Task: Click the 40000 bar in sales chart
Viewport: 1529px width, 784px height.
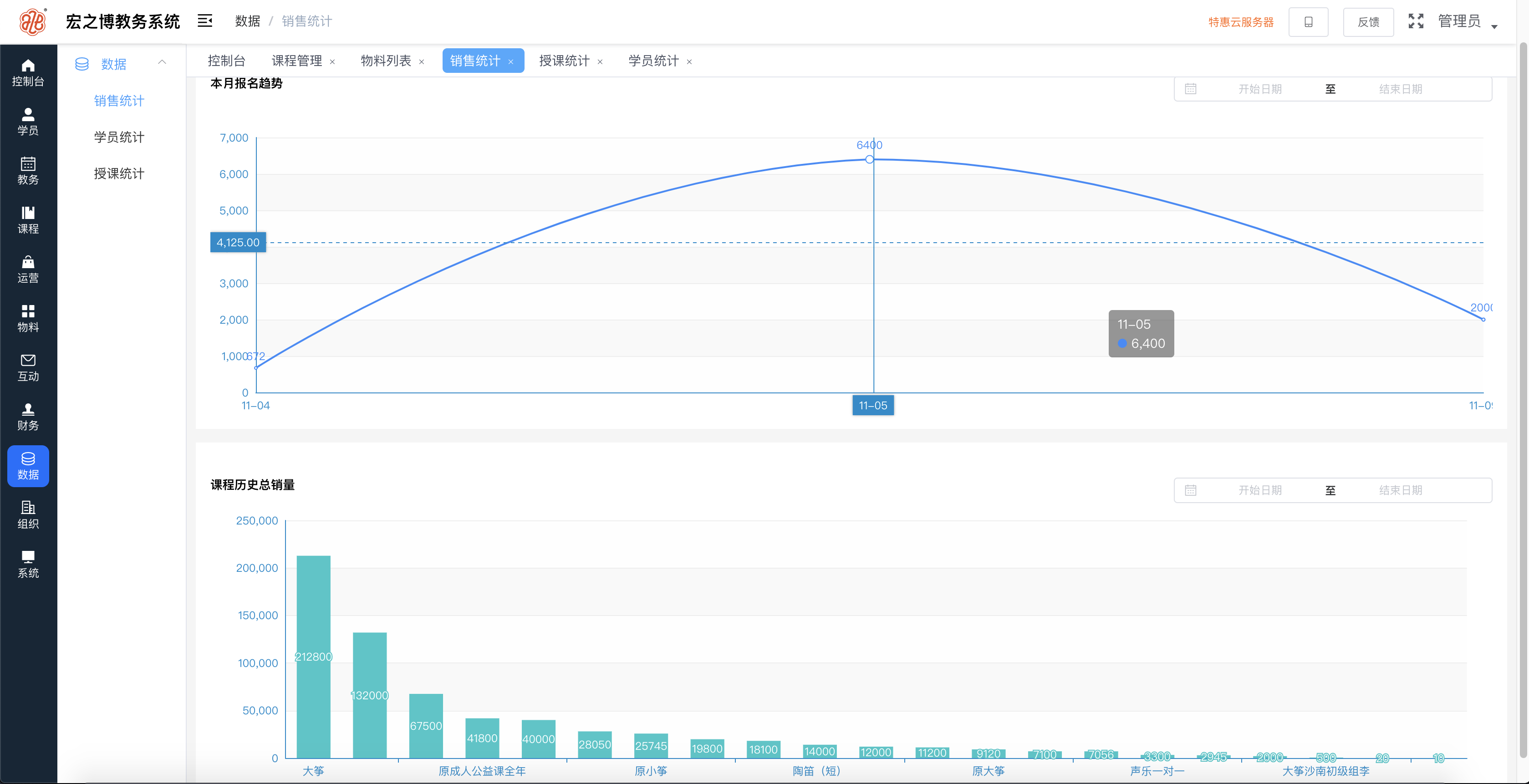Action: click(x=538, y=739)
